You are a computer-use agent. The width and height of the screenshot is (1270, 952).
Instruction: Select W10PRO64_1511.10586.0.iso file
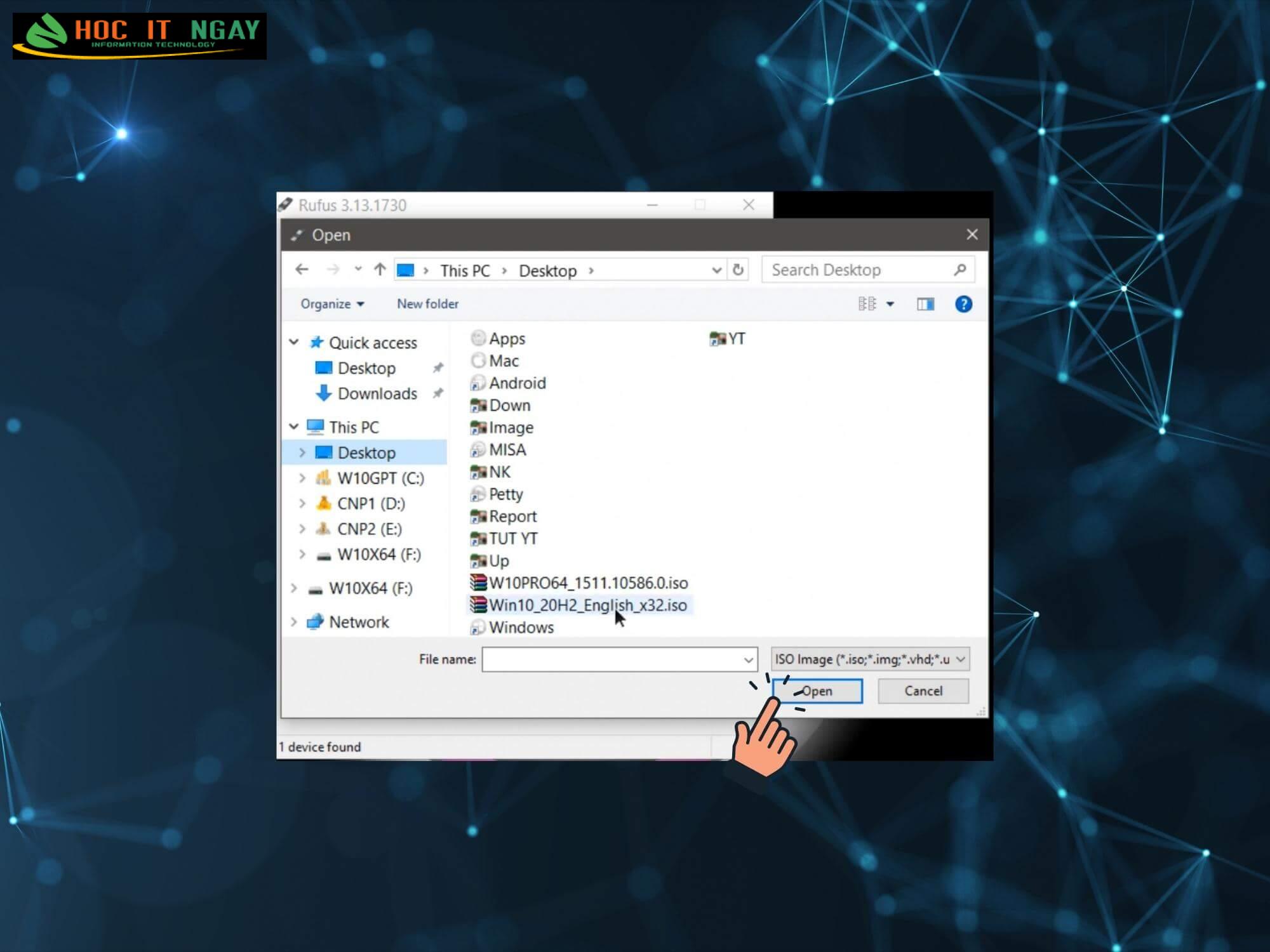point(579,583)
